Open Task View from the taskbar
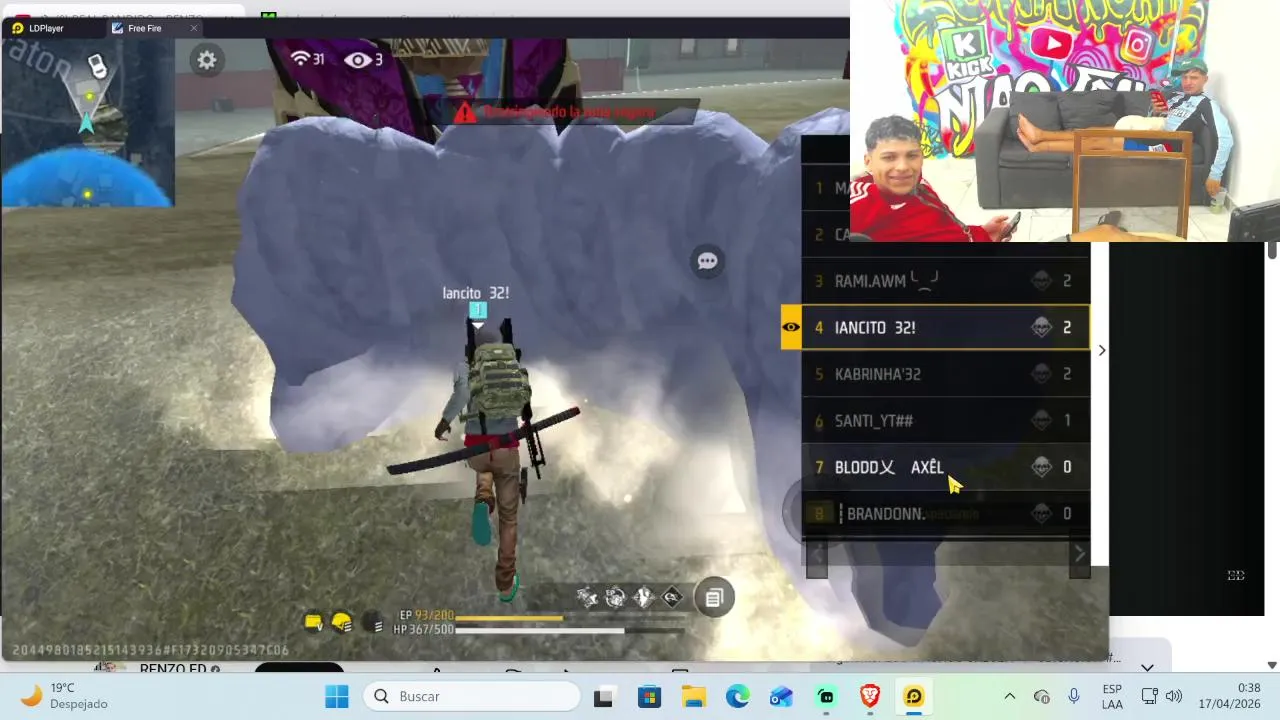 [x=603, y=697]
